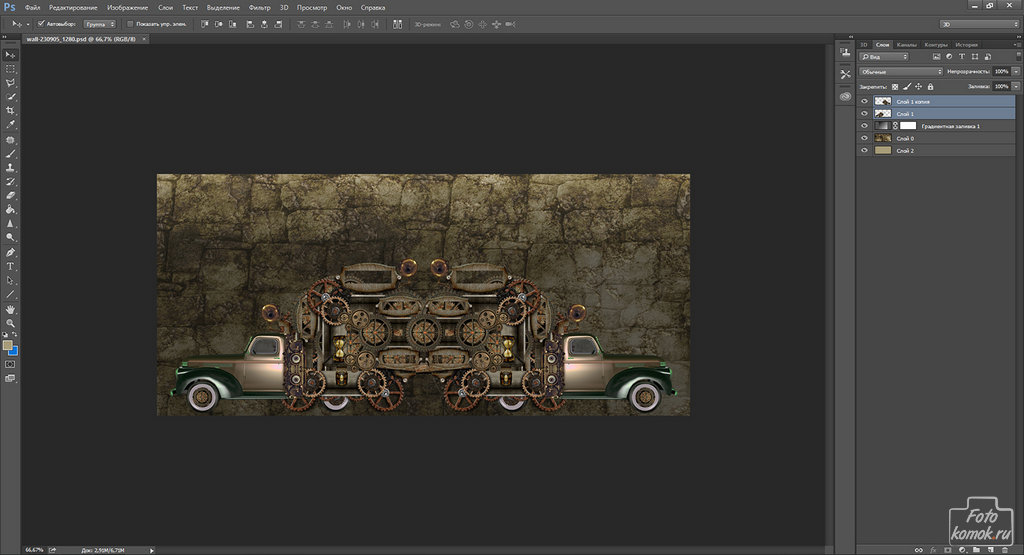Select the Eyedropper tool
The width and height of the screenshot is (1024, 555).
tap(11, 124)
